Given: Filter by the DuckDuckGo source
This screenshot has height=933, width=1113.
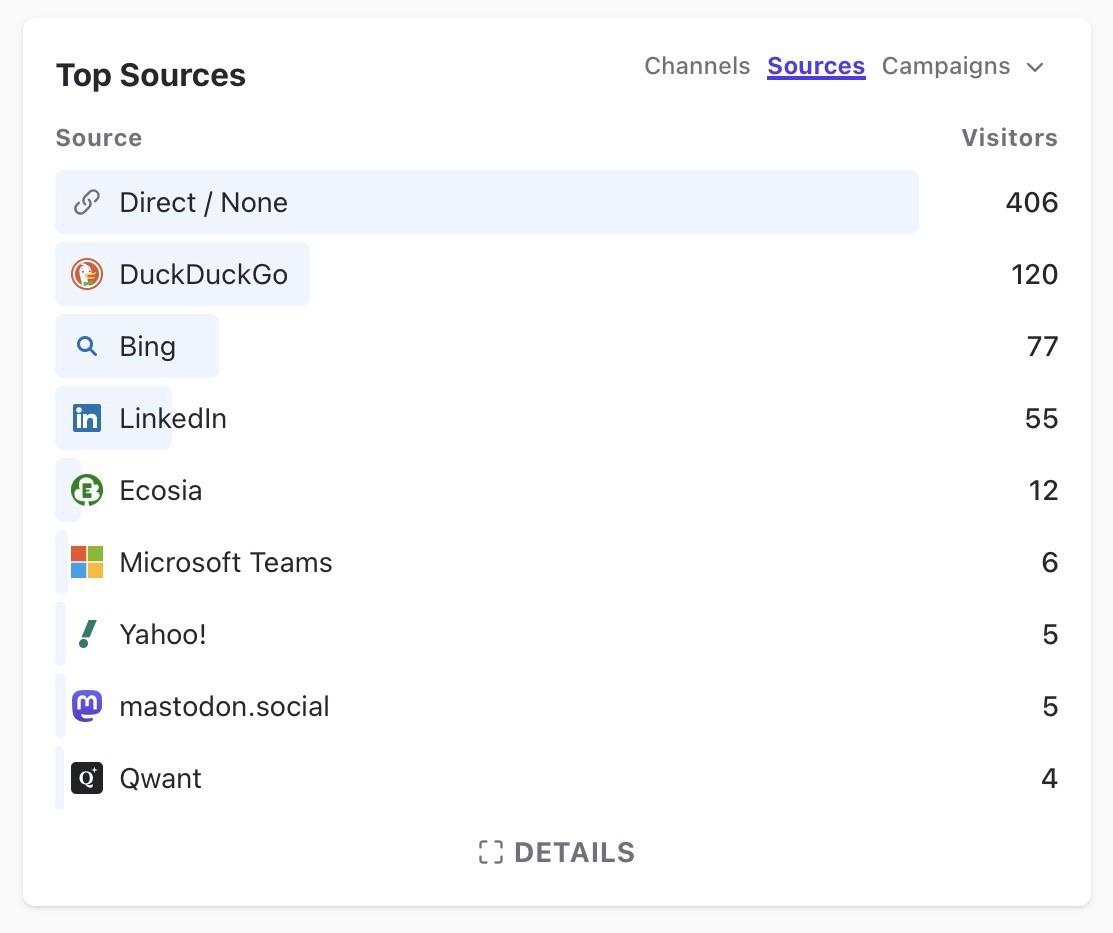Looking at the screenshot, I should coord(203,275).
